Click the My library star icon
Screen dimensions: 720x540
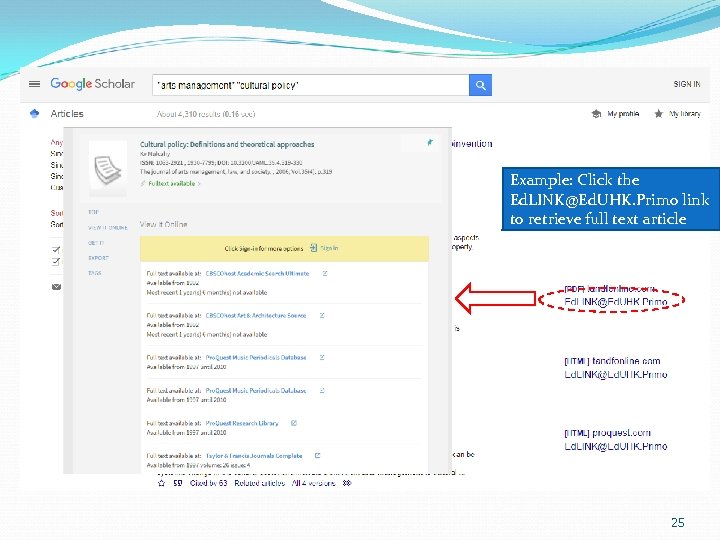[658, 113]
